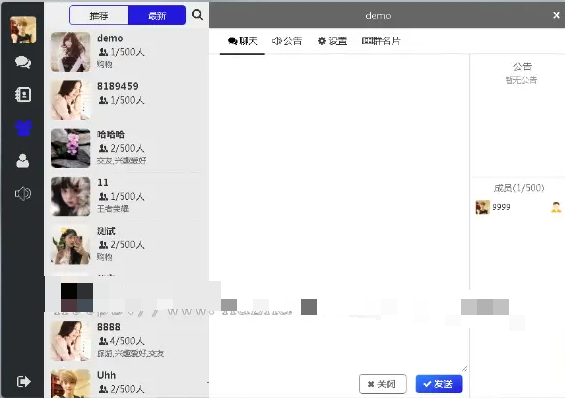
Task: Open the Uhh group avatar thumbnail
Action: (71, 384)
